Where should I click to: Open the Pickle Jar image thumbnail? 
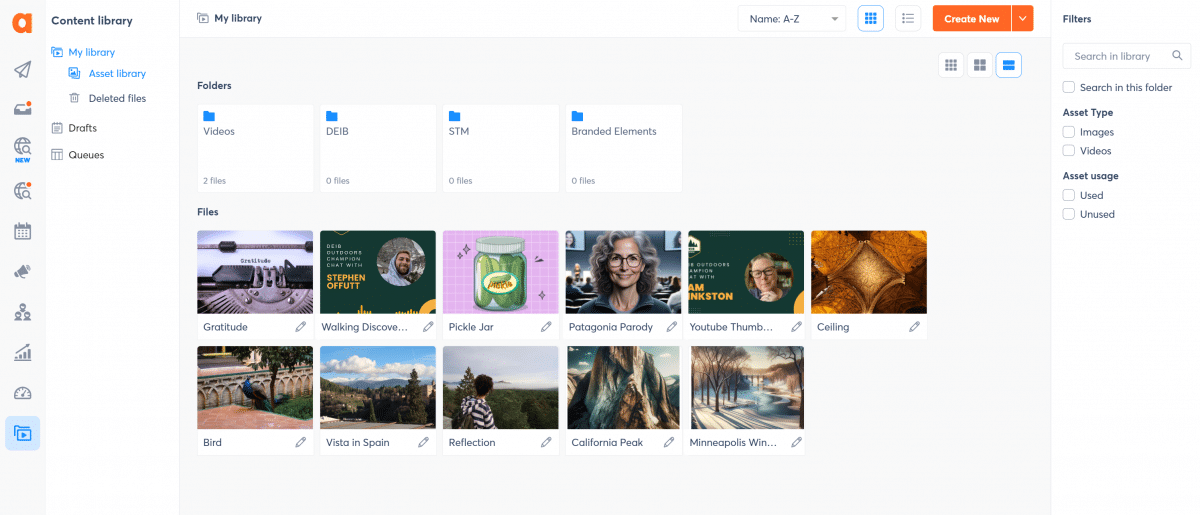501,272
